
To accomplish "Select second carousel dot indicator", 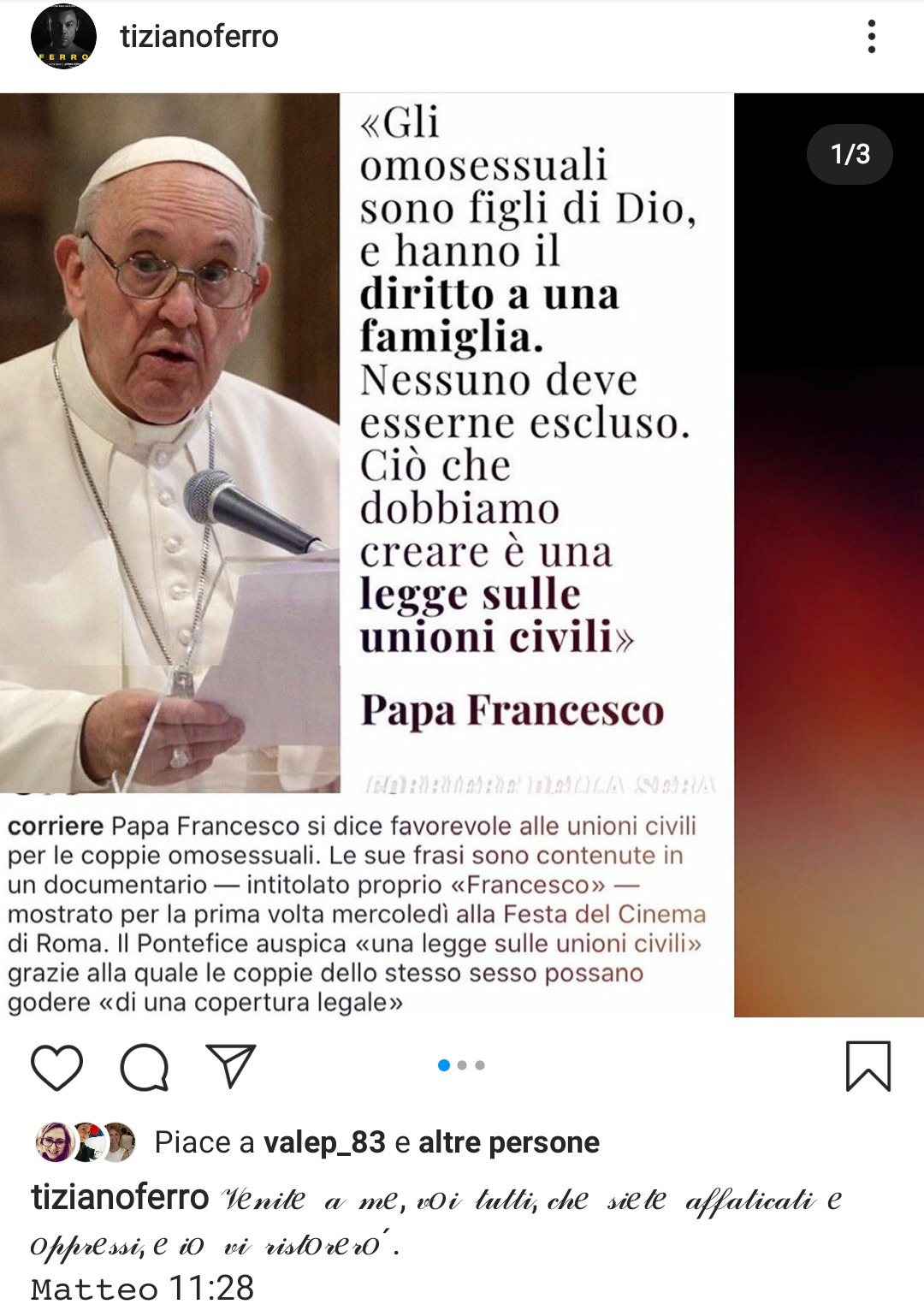I will click(x=462, y=1065).
